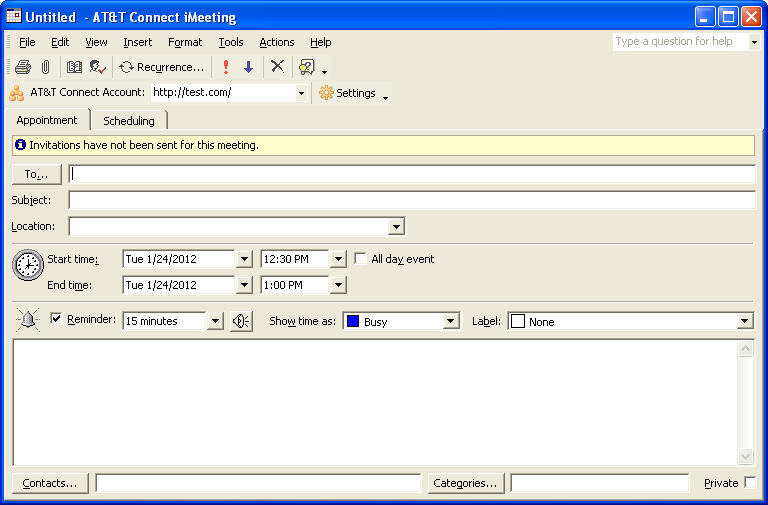768x505 pixels.
Task: Click body scrollbar down arrow
Action: pos(745,457)
